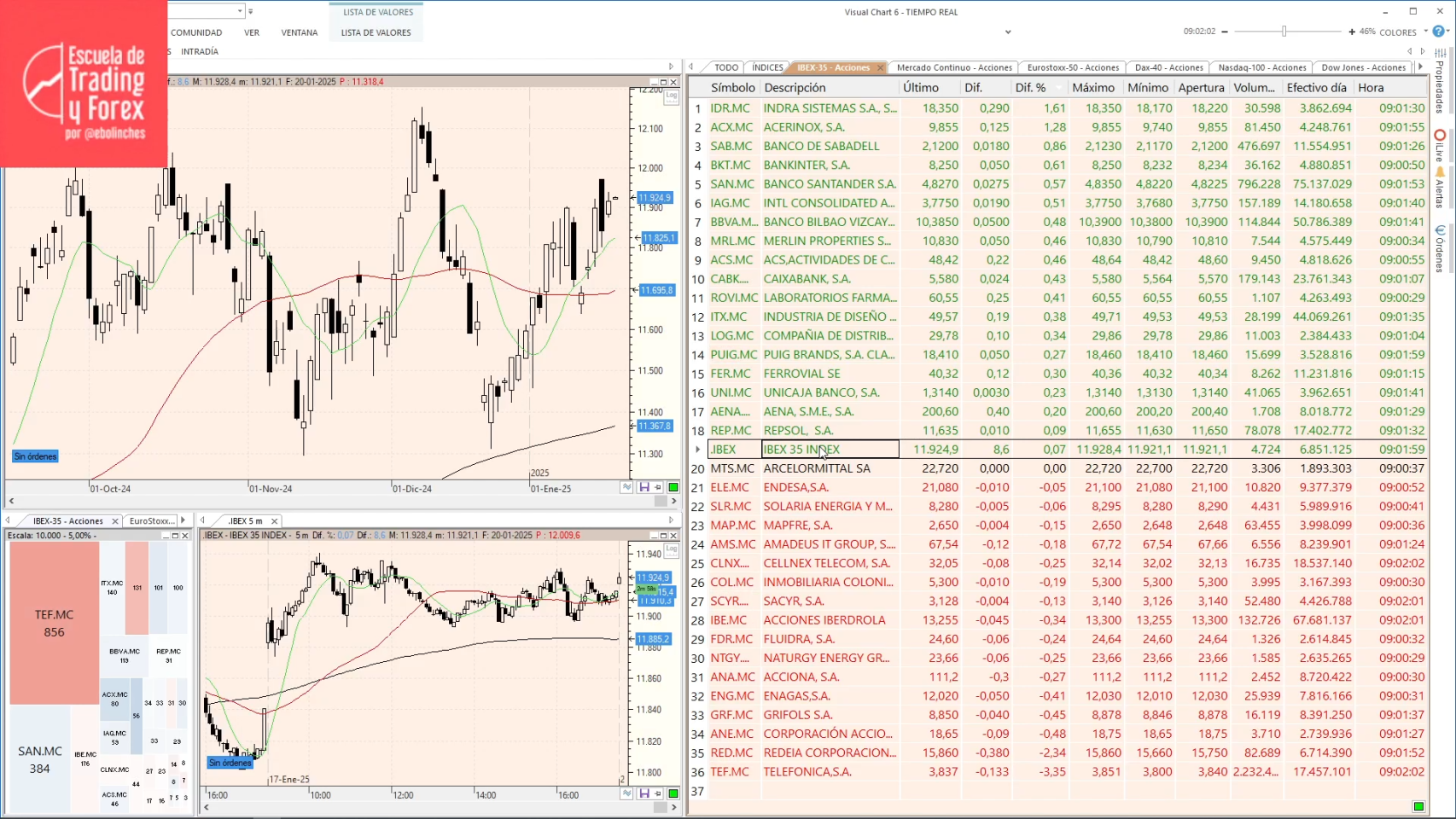
Task: Open the VER menu
Action: [x=252, y=32]
